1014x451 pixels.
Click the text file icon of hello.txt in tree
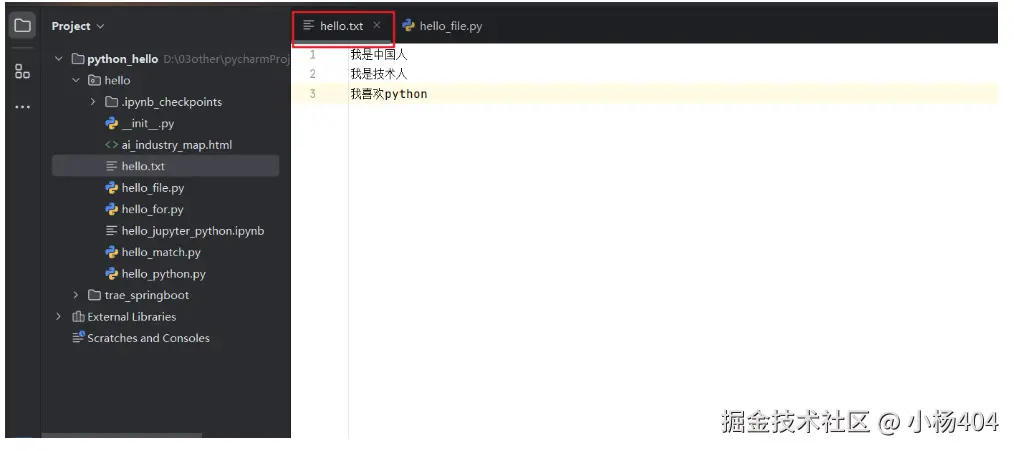[111, 166]
